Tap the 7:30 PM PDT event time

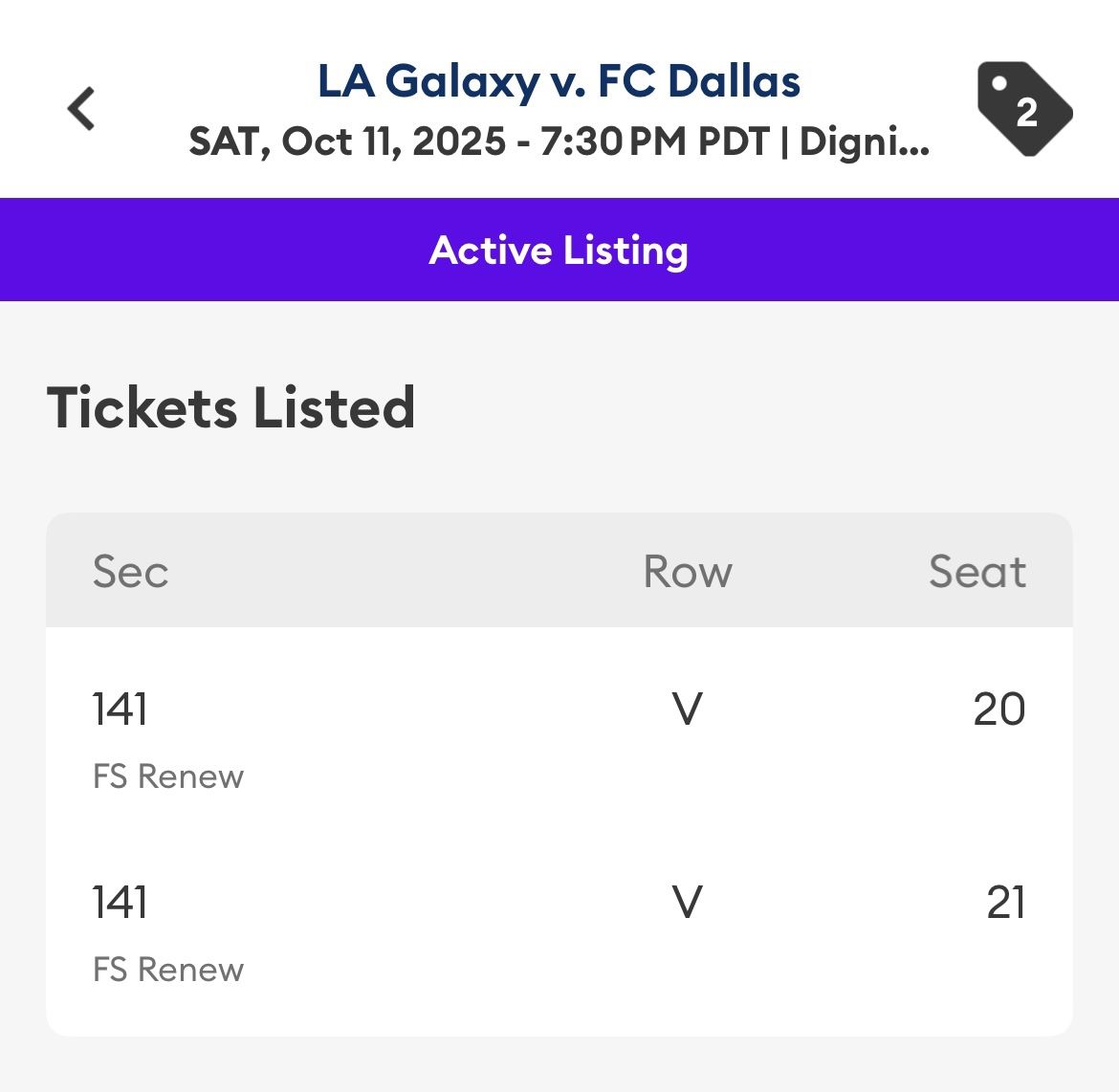click(654, 142)
